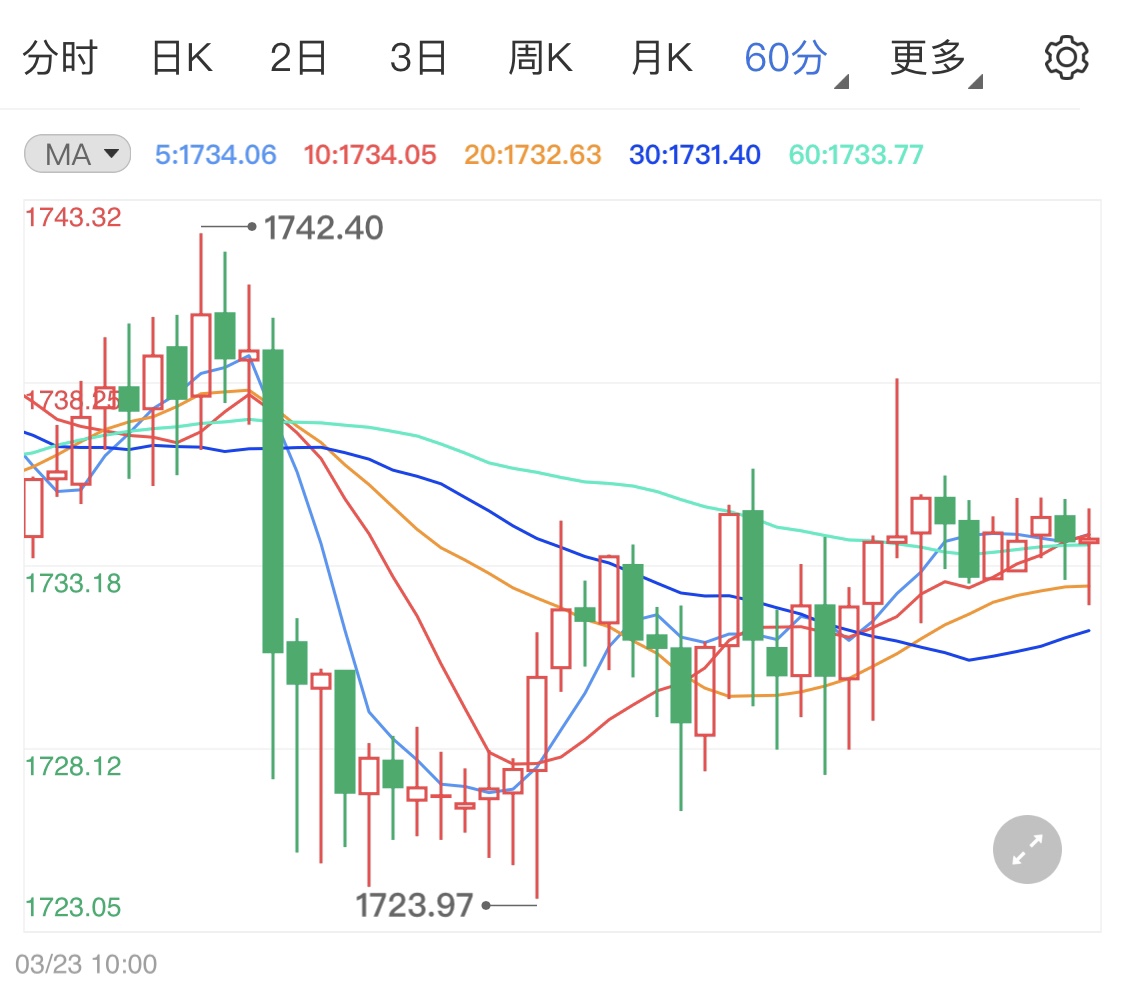Open the 60分 interval dropdown
1125x991 pixels.
click(795, 60)
